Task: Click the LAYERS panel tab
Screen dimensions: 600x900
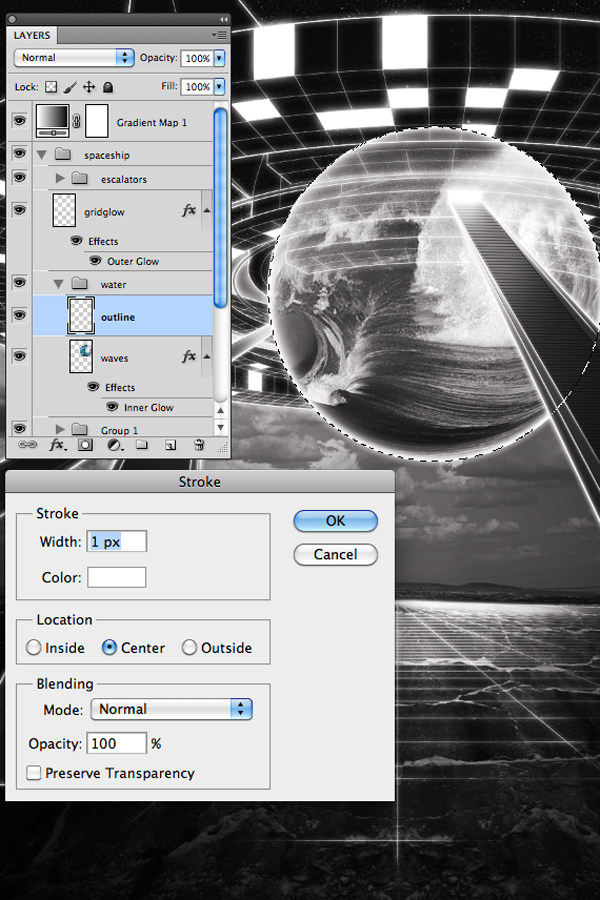Action: tap(32, 35)
